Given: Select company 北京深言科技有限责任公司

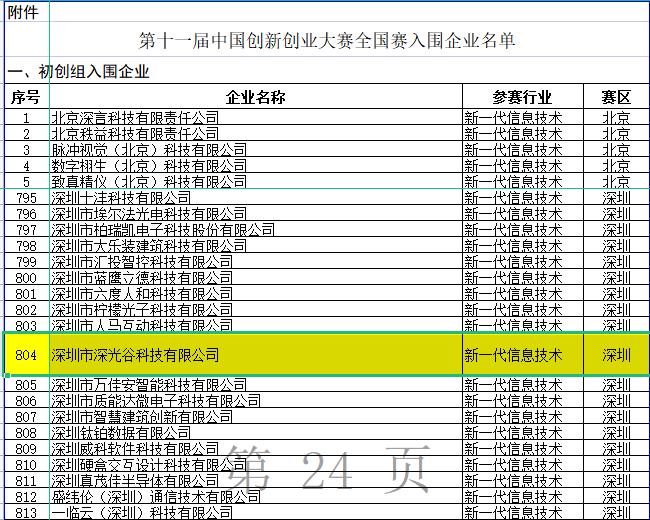Looking at the screenshot, I should tap(135, 118).
